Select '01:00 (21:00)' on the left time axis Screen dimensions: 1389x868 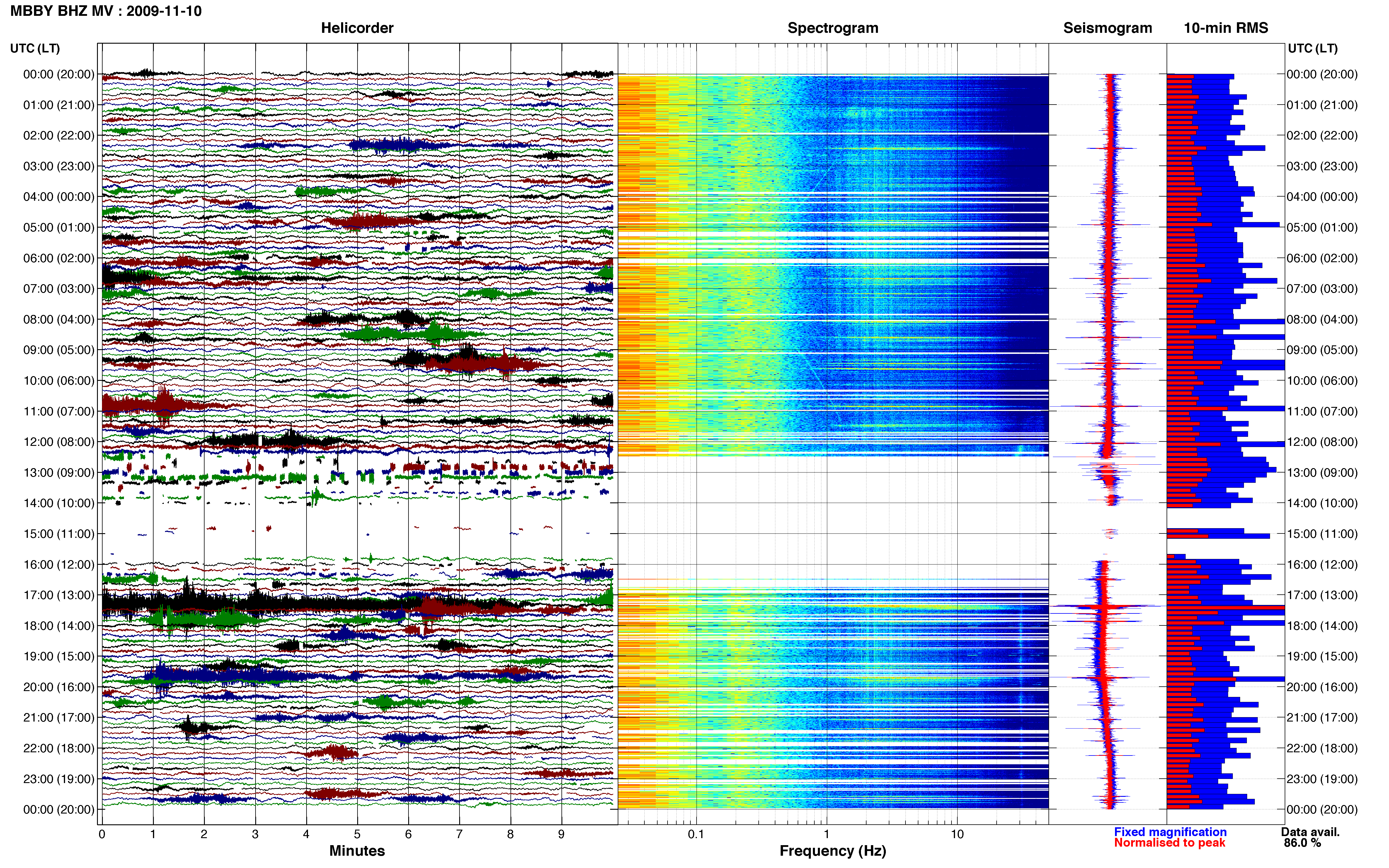[59, 105]
